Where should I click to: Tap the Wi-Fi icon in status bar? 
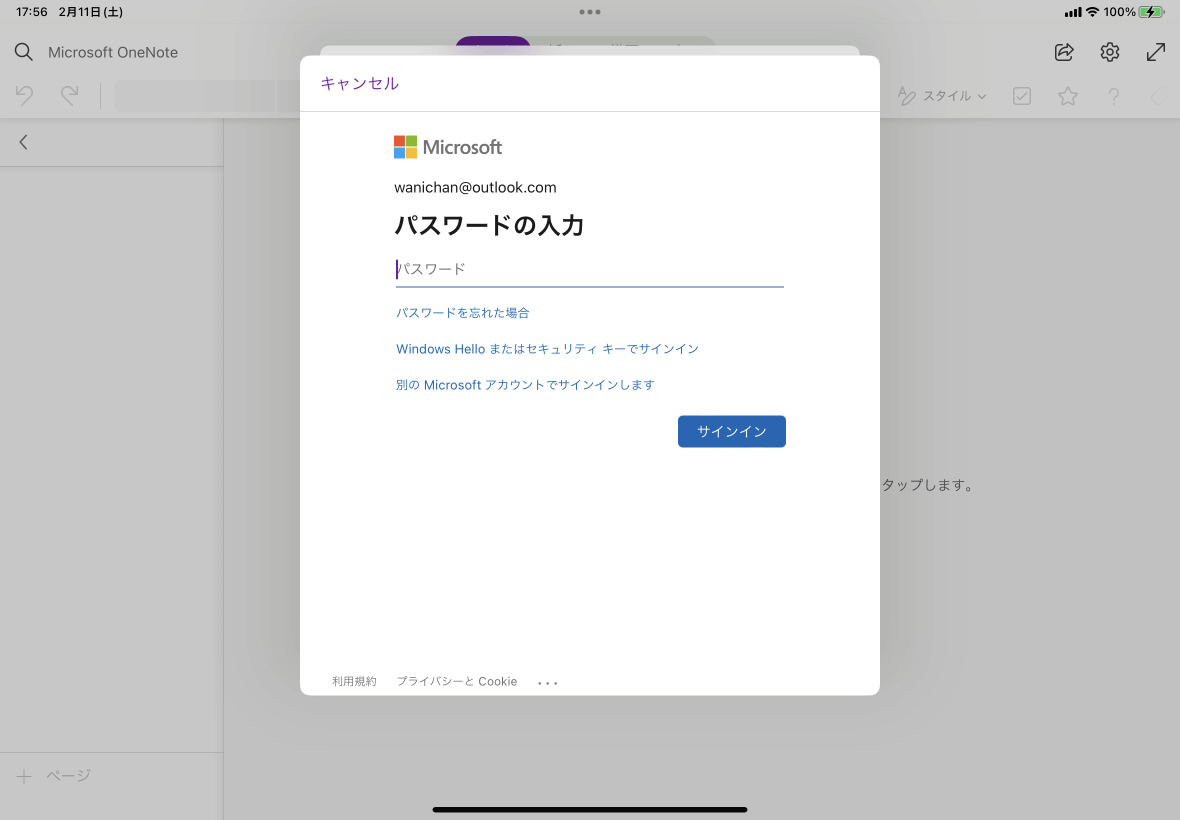(x=1092, y=12)
